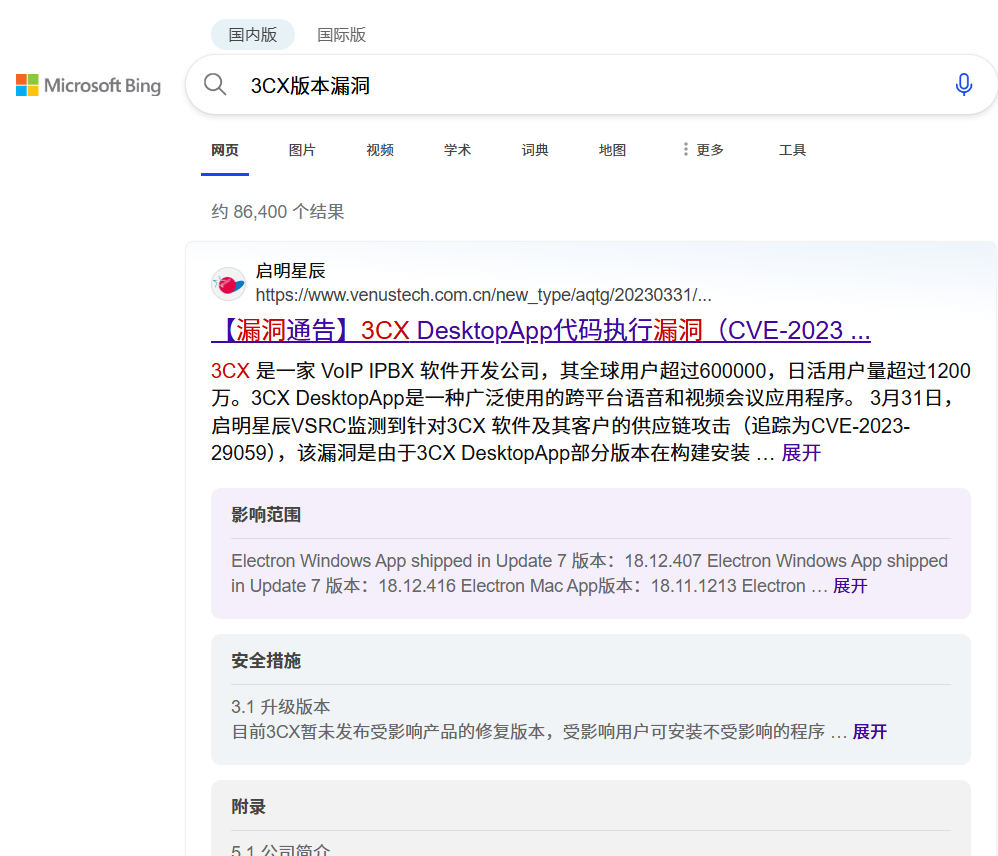Open the 图片 results tab
Screen dimensions: 998x856
(302, 150)
